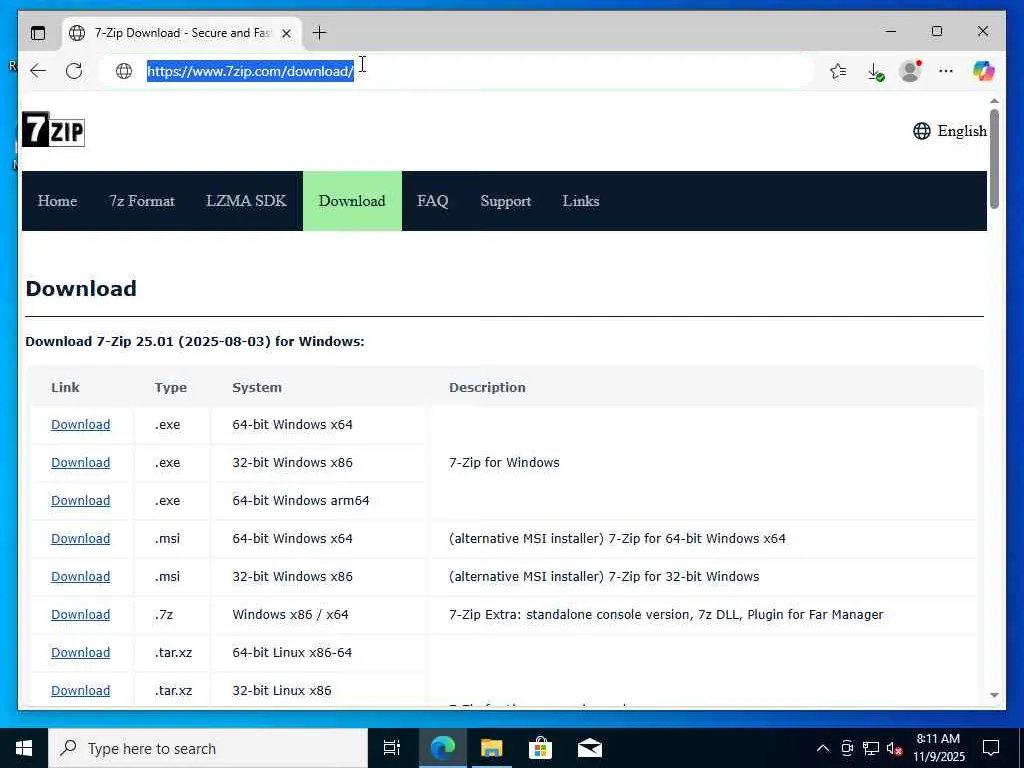Select the Download nav item
1024x768 pixels.
[x=352, y=201]
